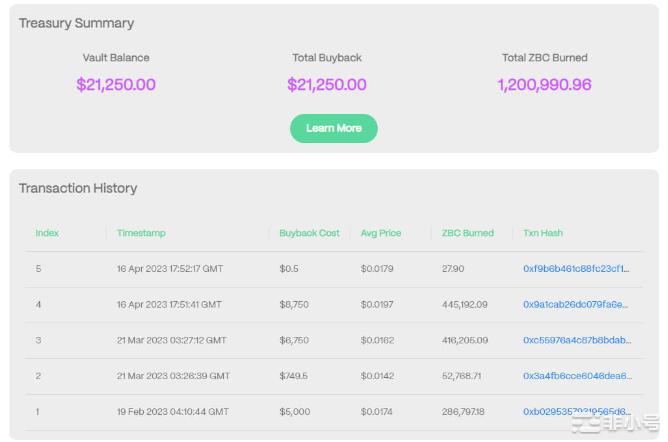The width and height of the screenshot is (668, 442).
Task: Open transaction hash 0x9a1cab26dc079fa6e
Action: (x=575, y=304)
